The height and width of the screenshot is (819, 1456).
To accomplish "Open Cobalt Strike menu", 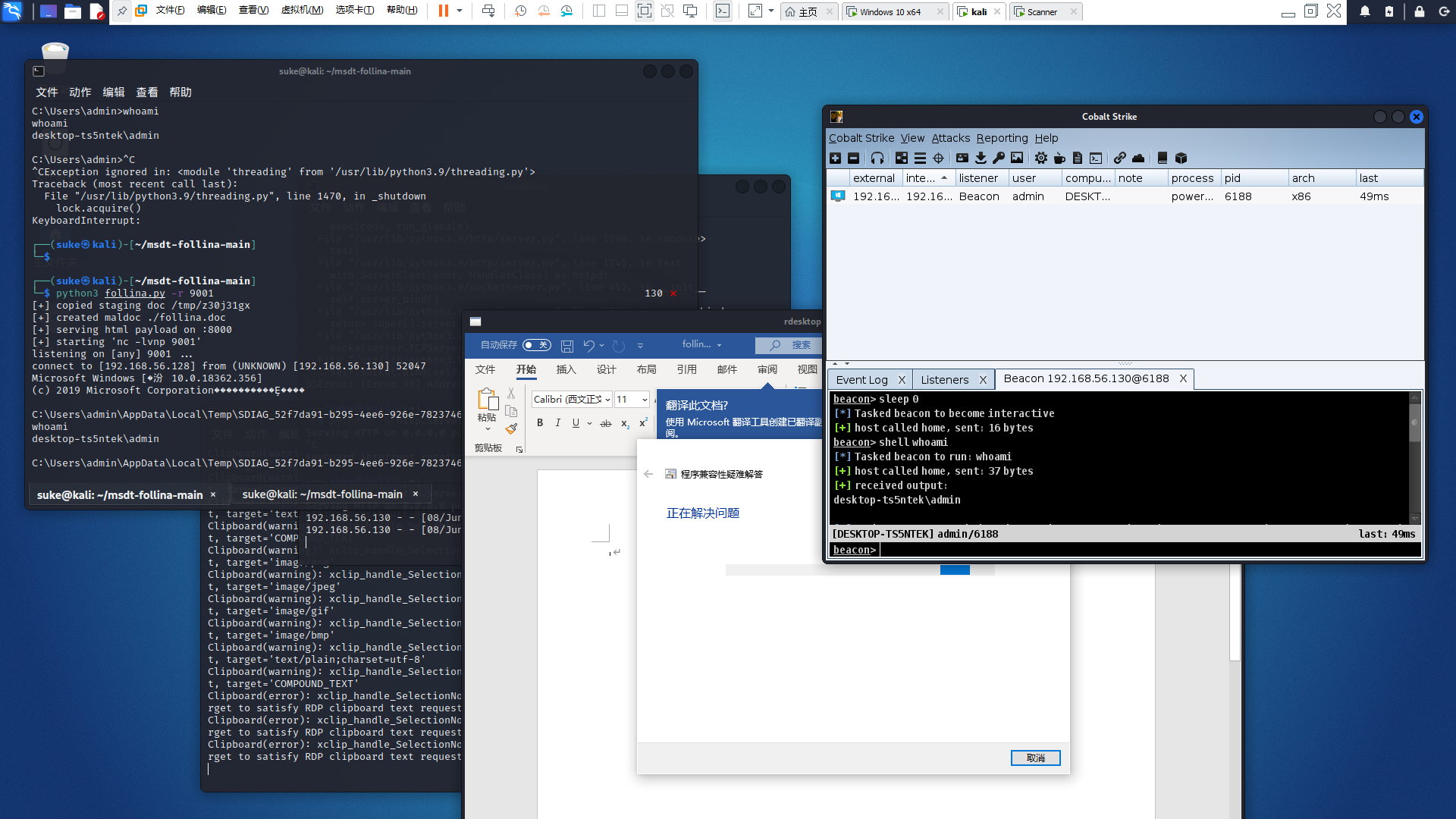I will click(x=861, y=138).
